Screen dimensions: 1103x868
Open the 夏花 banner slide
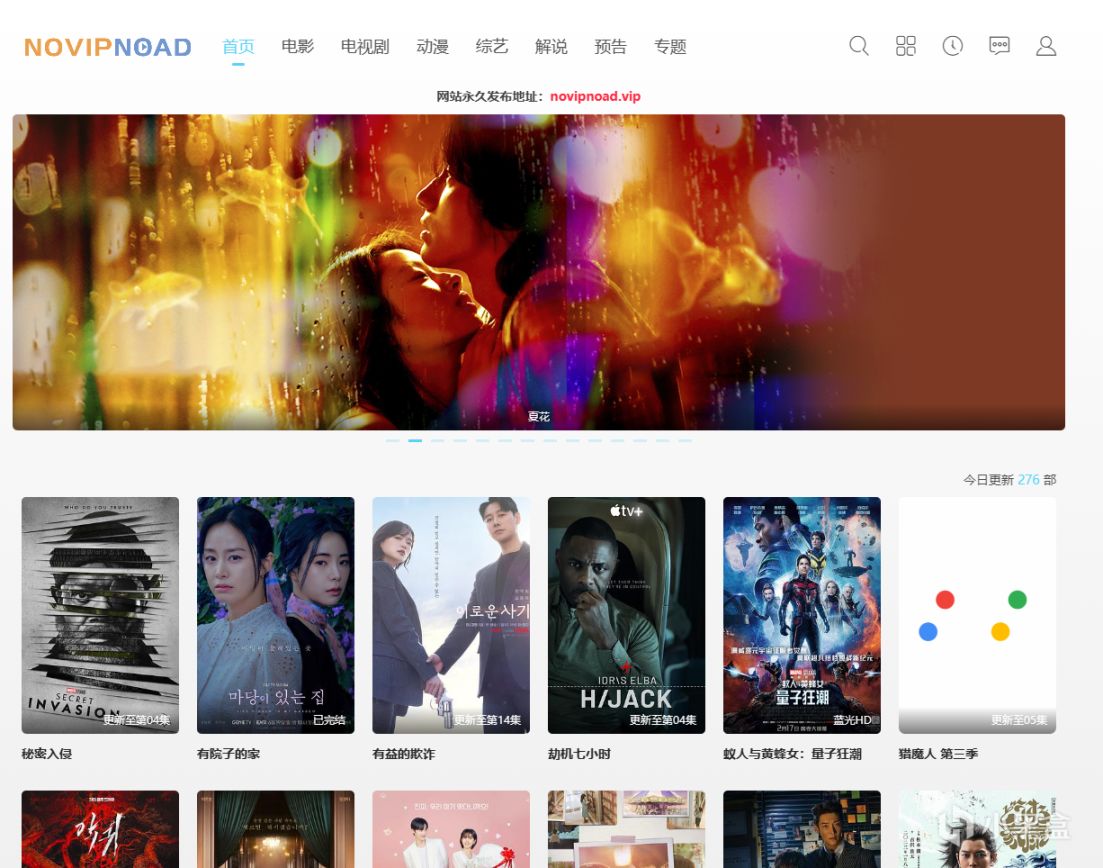539,272
